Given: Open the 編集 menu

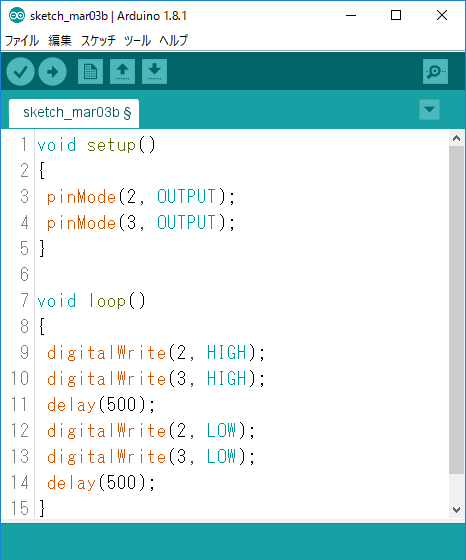Looking at the screenshot, I should click(x=60, y=40).
